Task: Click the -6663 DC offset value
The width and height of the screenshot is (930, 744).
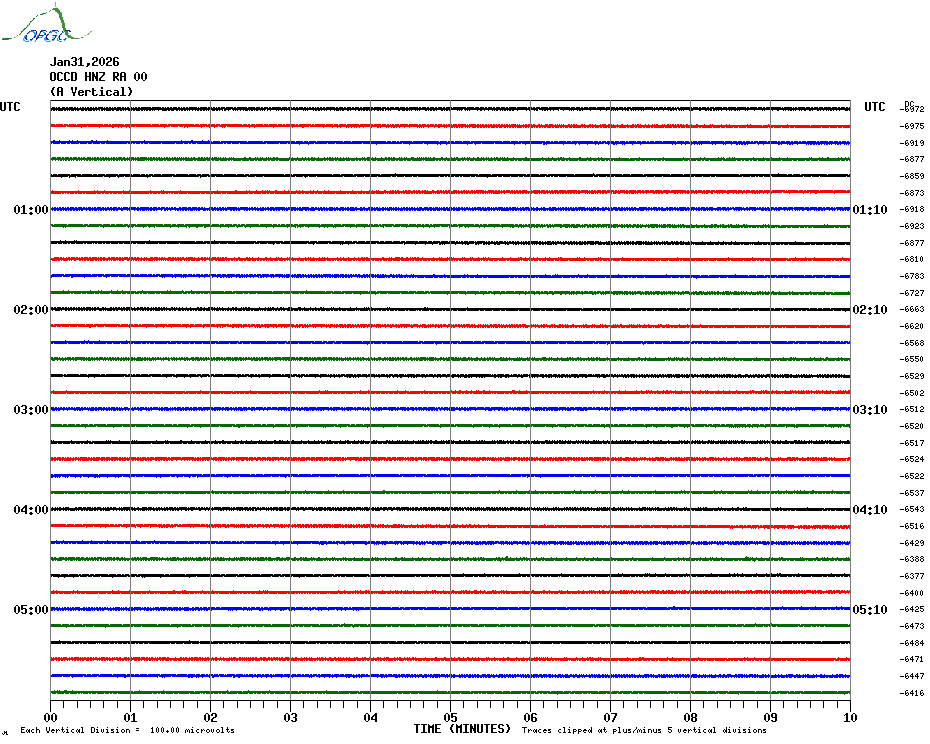Action: coord(912,310)
